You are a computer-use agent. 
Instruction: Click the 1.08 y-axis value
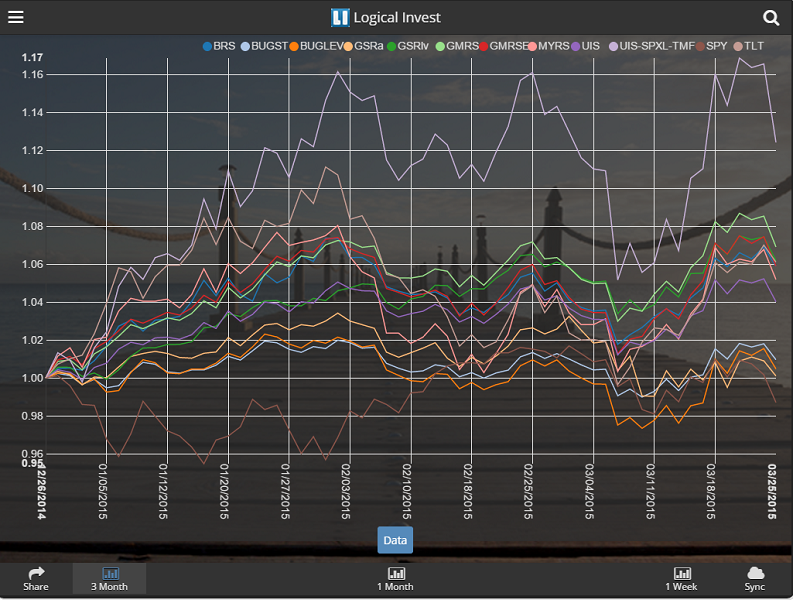(x=32, y=227)
